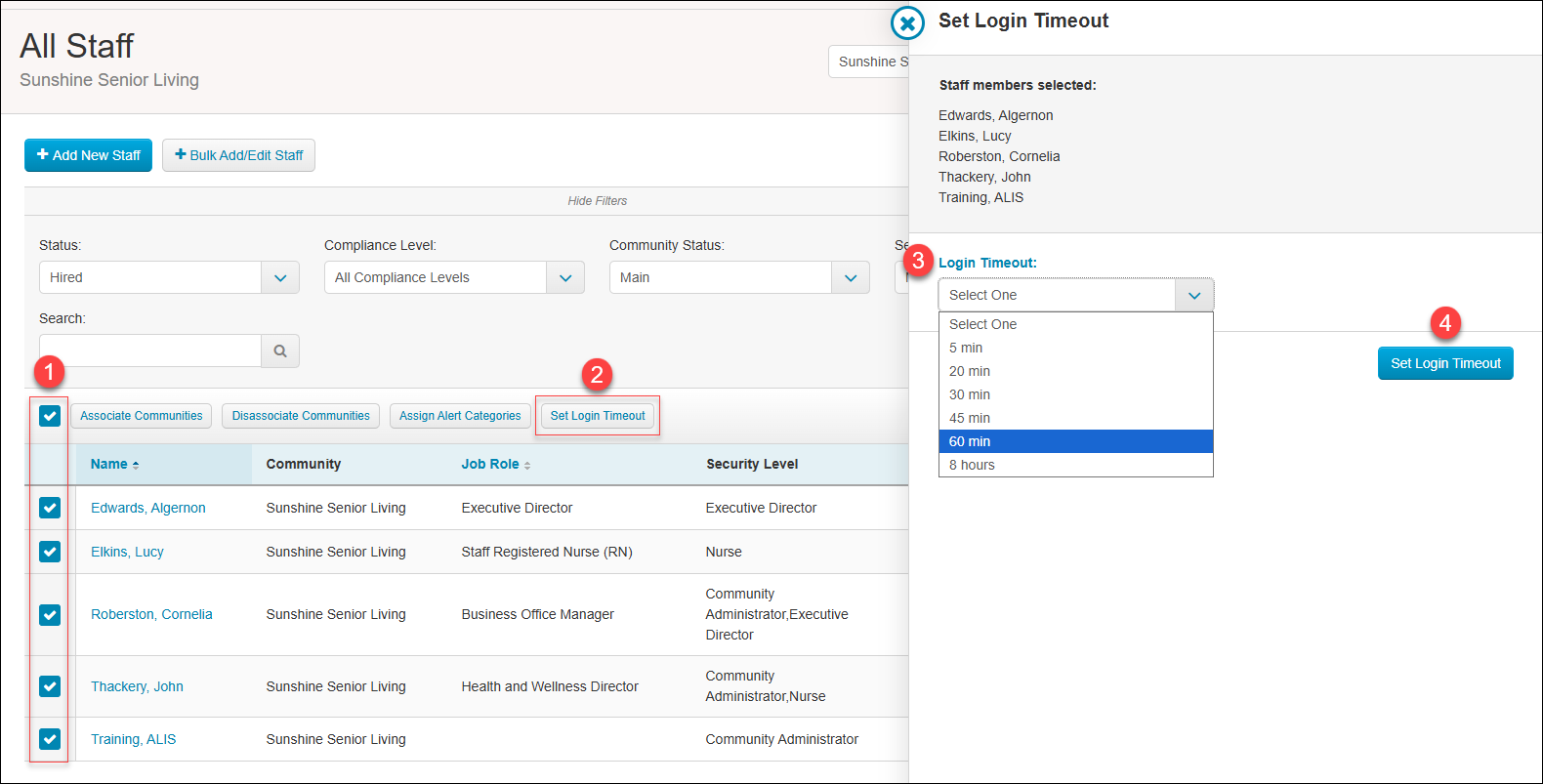
Task: Click the Disassociate Communities button
Action: 301,416
